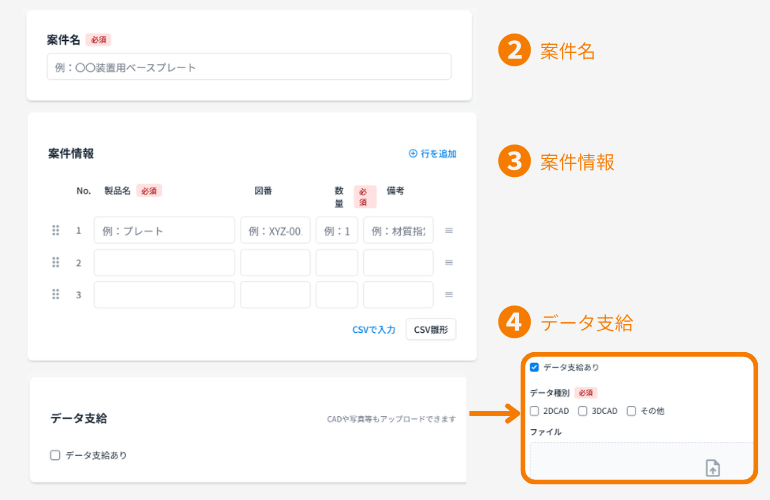Click the file upload icon
Screen dimensions: 770x500
713,468
